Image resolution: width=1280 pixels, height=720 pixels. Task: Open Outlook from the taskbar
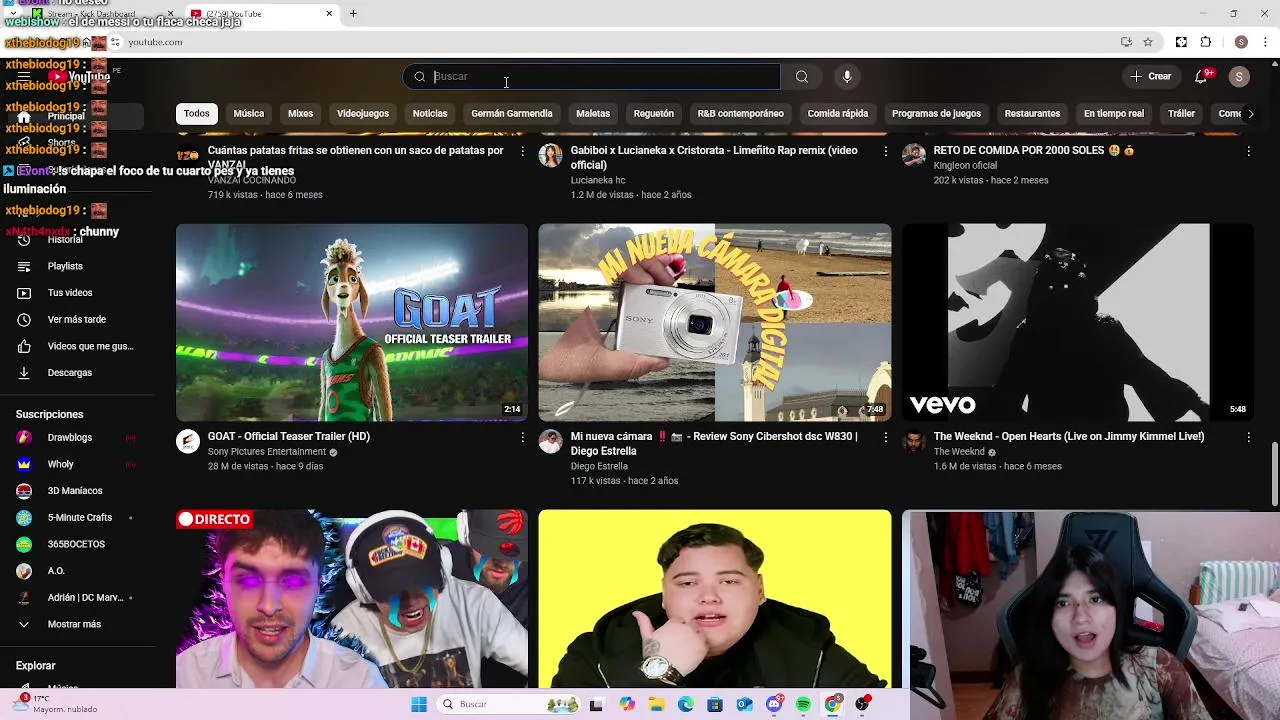click(745, 704)
